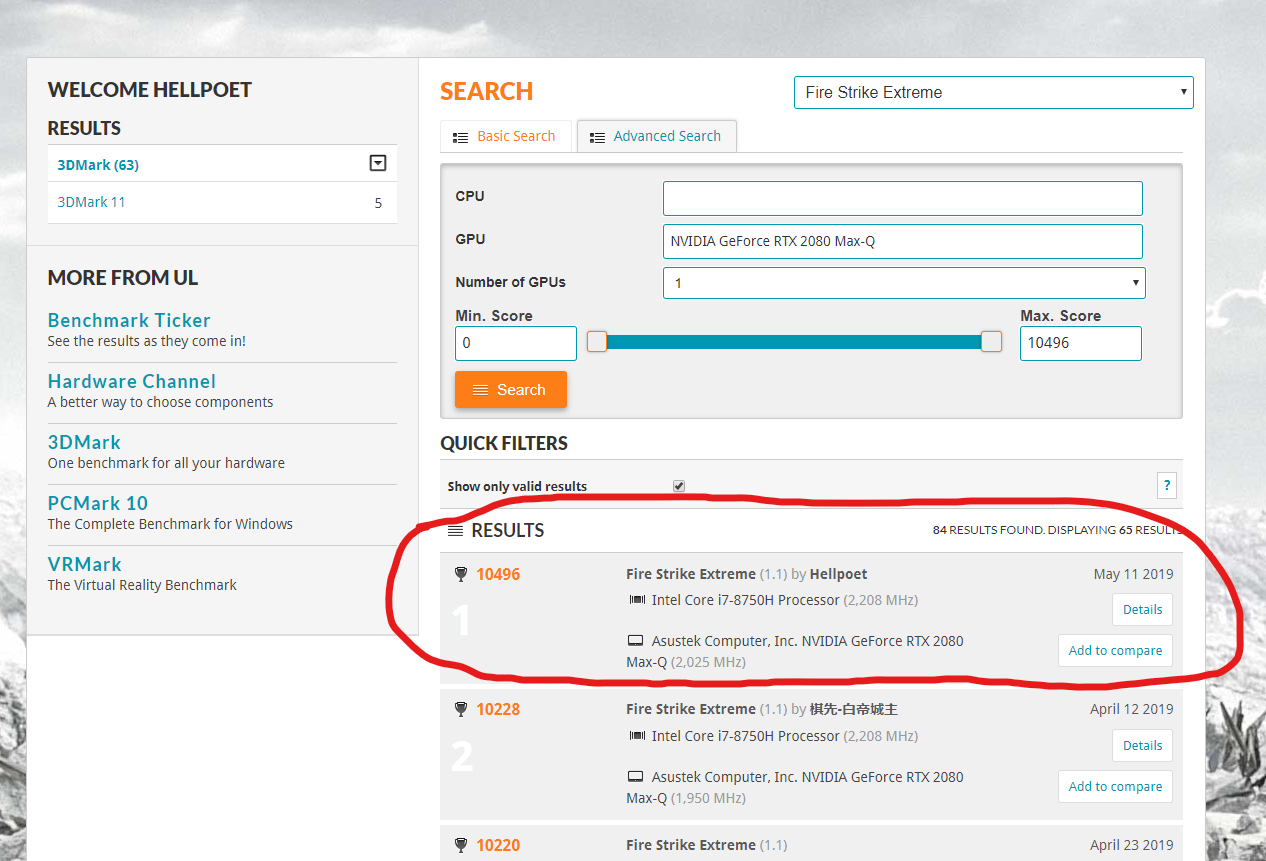Click the laptop icon in Hellpoet result
Viewport: 1266px width, 861px height.
point(635,641)
